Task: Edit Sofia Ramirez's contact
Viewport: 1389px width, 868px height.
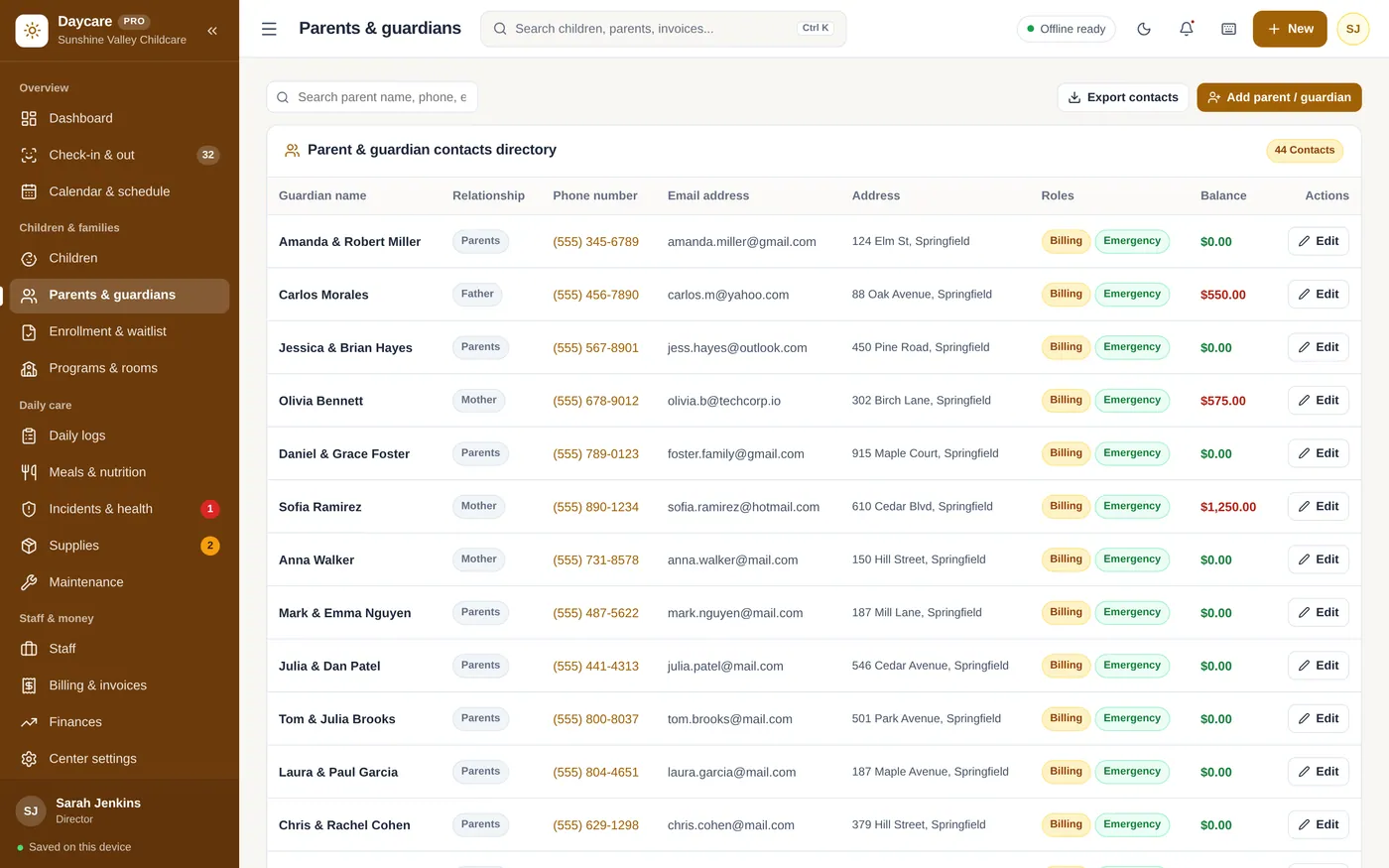Action: [x=1318, y=507]
